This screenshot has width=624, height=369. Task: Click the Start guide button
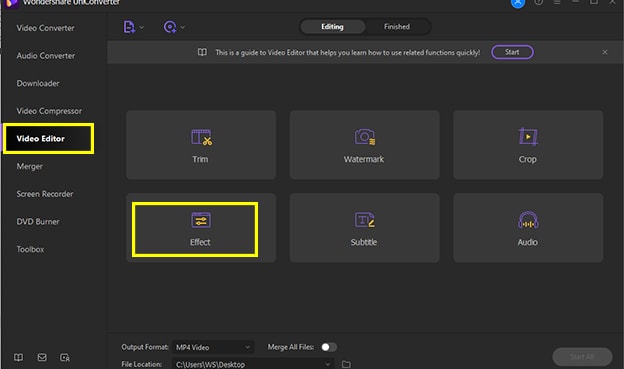(x=512, y=52)
